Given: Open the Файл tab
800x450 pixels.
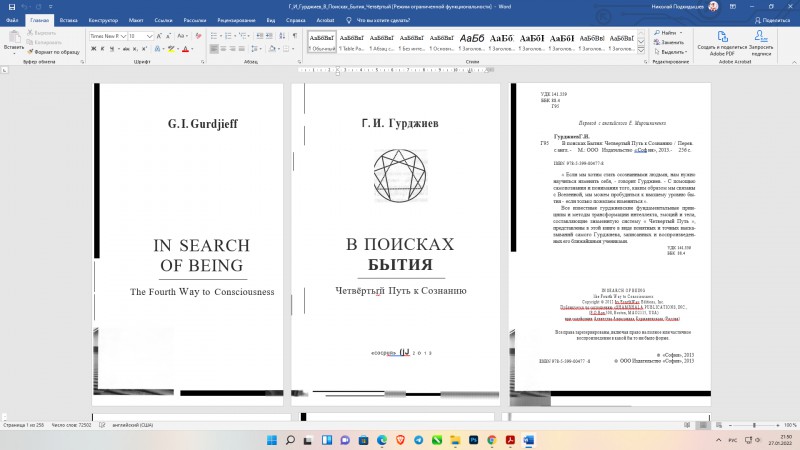Looking at the screenshot, I should (x=12, y=20).
